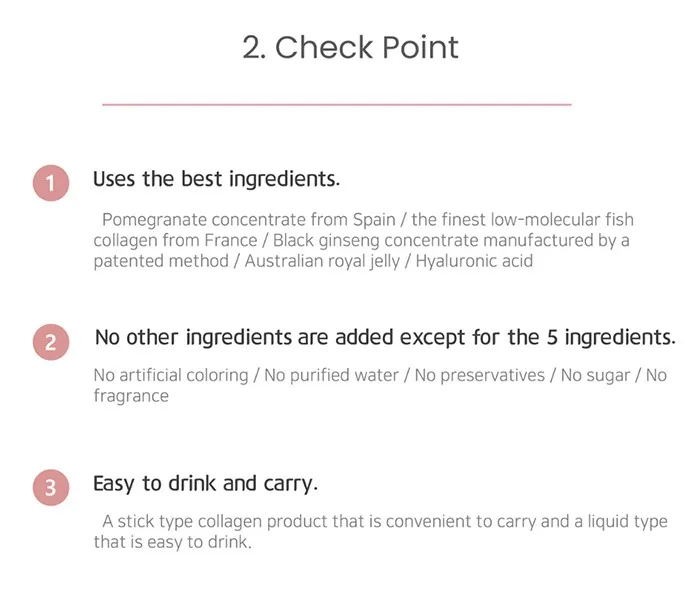Screen dimensions: 700x590
Task: Click the "No sugar" text
Action: (x=594, y=375)
